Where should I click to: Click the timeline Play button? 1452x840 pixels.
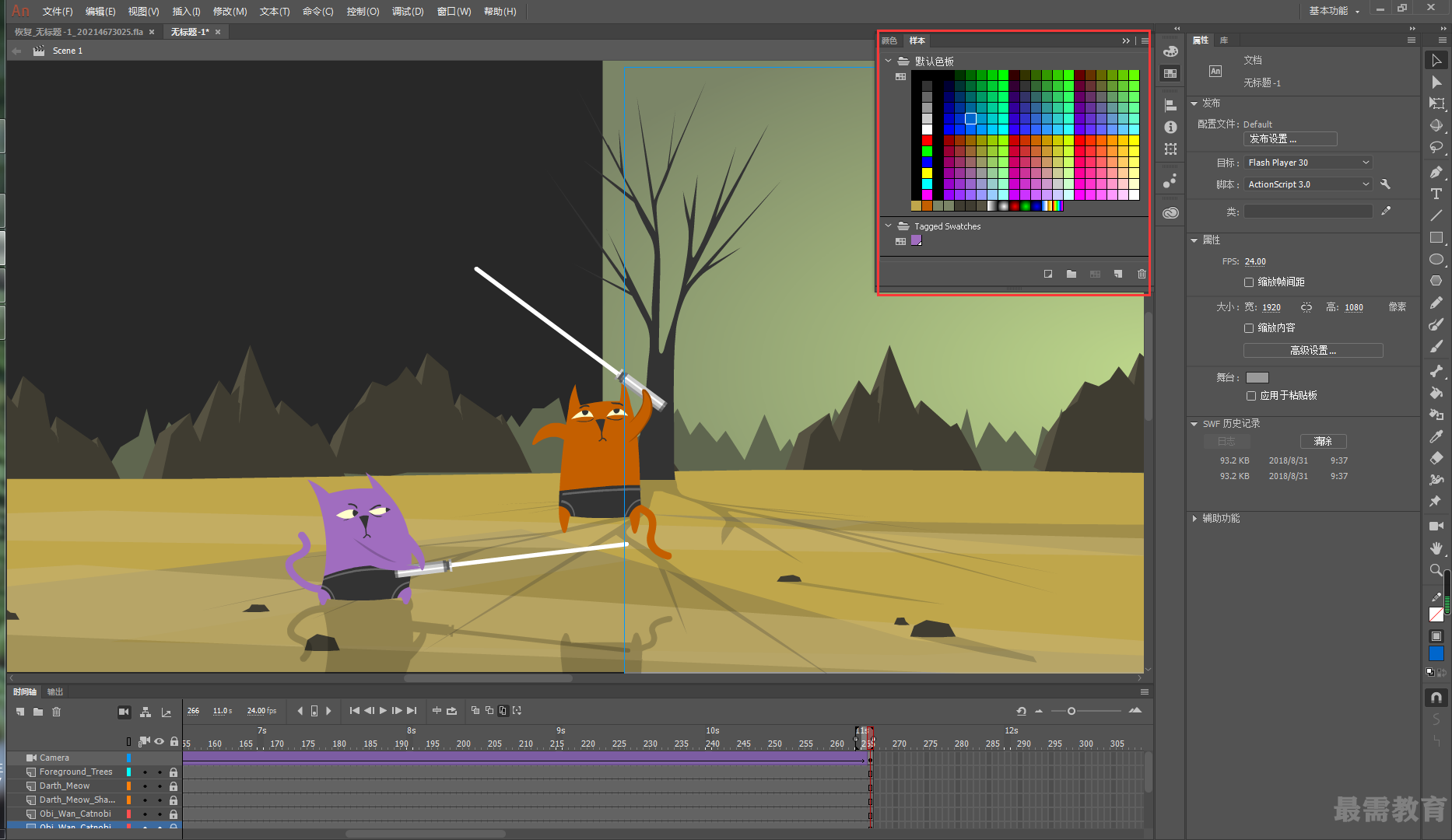pyautogui.click(x=383, y=711)
